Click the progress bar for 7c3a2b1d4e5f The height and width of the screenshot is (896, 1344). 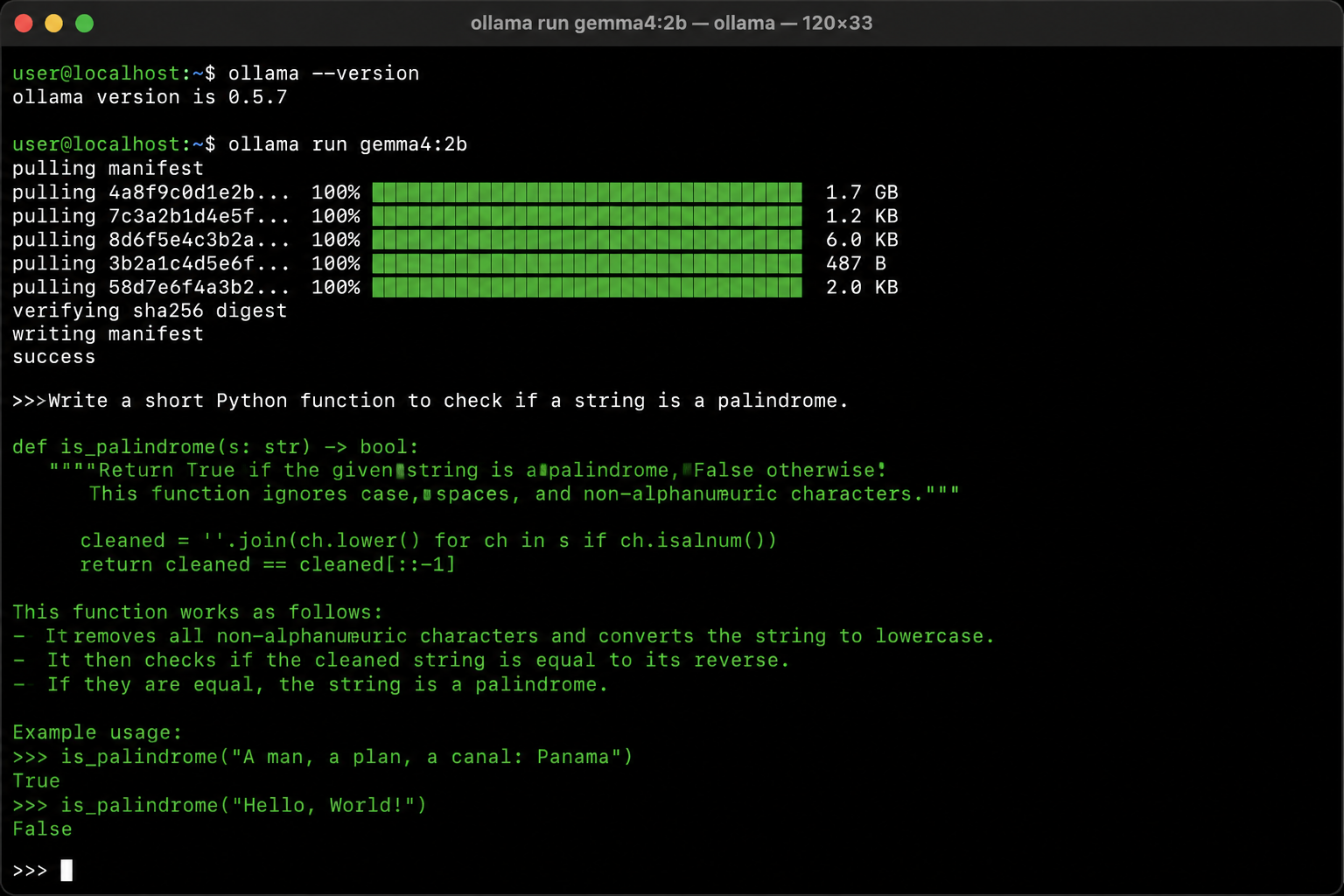tap(587, 216)
